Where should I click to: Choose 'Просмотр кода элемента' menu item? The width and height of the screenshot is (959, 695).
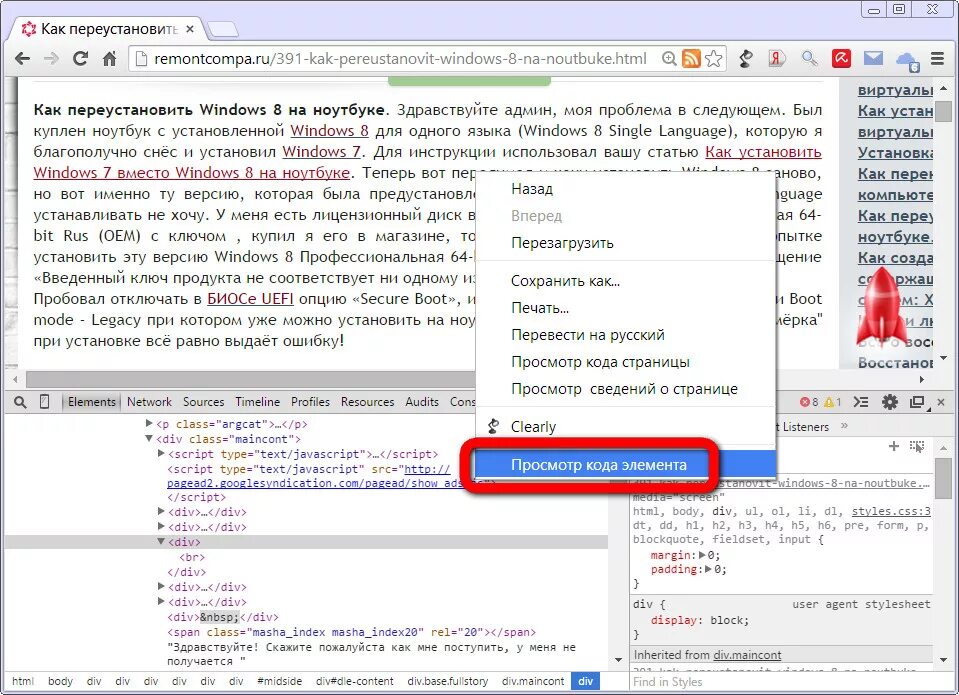coord(625,465)
